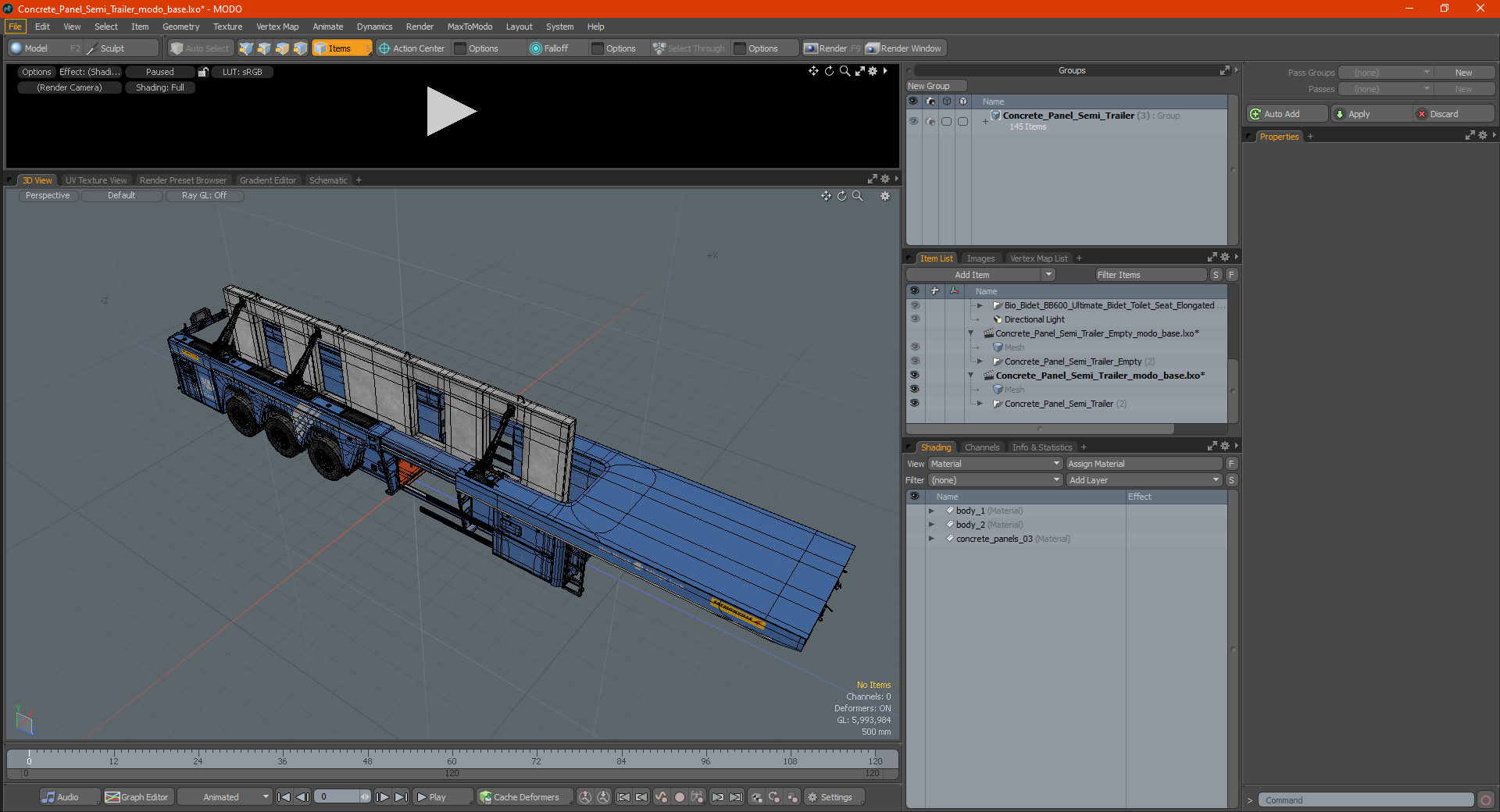Expand body_1 material
Image resolution: width=1500 pixels, height=812 pixels.
coord(931,511)
